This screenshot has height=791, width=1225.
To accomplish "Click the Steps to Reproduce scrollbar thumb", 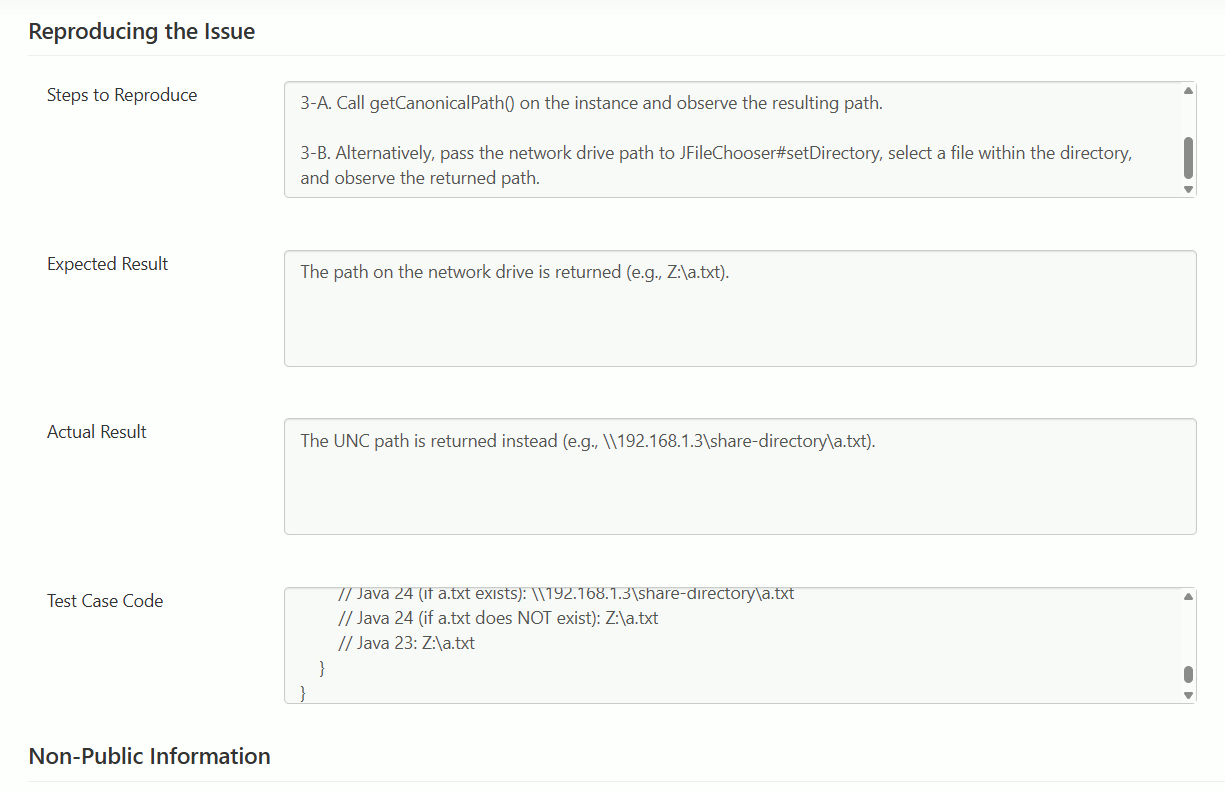I will click(1188, 157).
